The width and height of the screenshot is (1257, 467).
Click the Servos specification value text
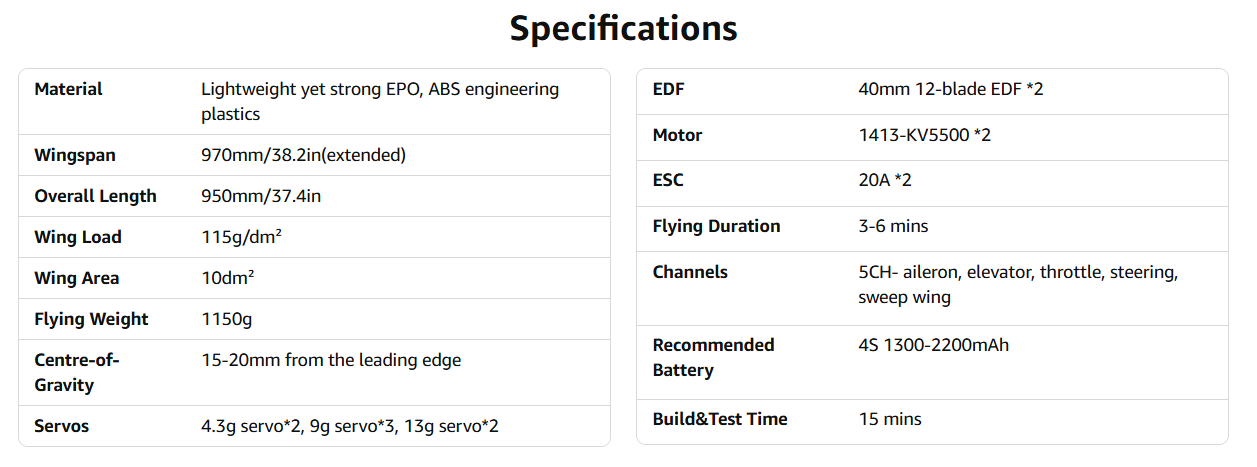349,426
